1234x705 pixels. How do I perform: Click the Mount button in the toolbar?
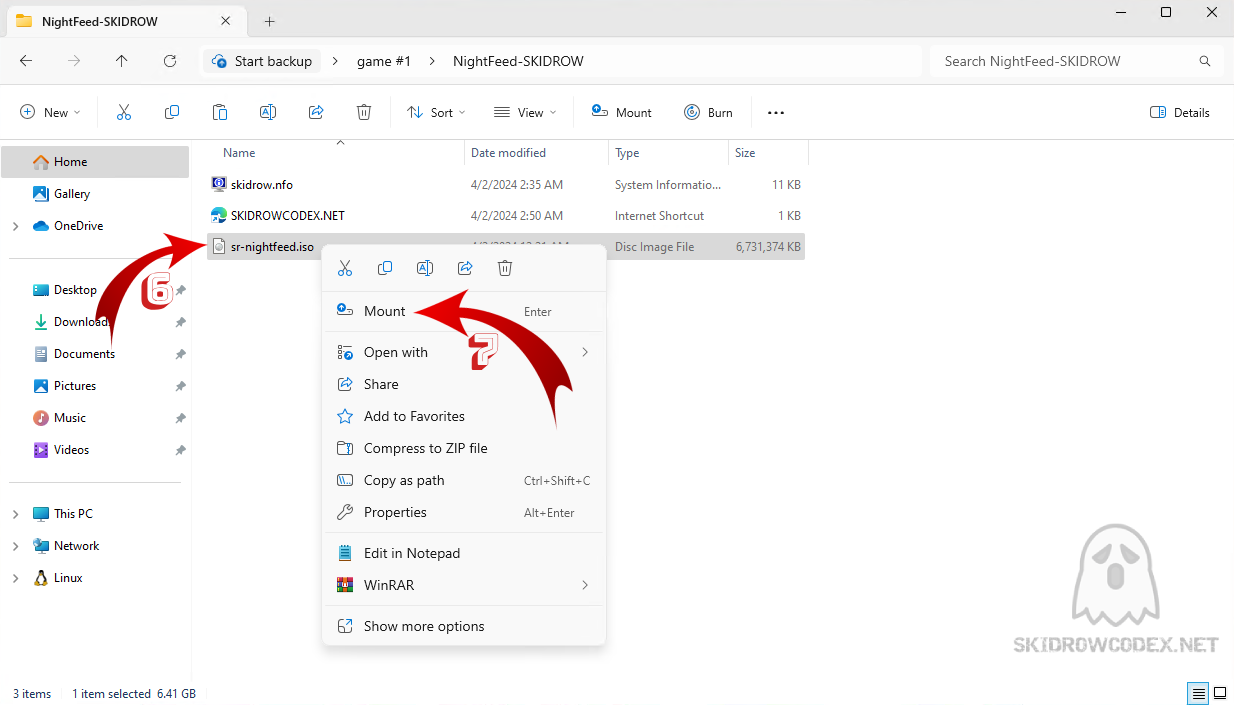pos(621,113)
